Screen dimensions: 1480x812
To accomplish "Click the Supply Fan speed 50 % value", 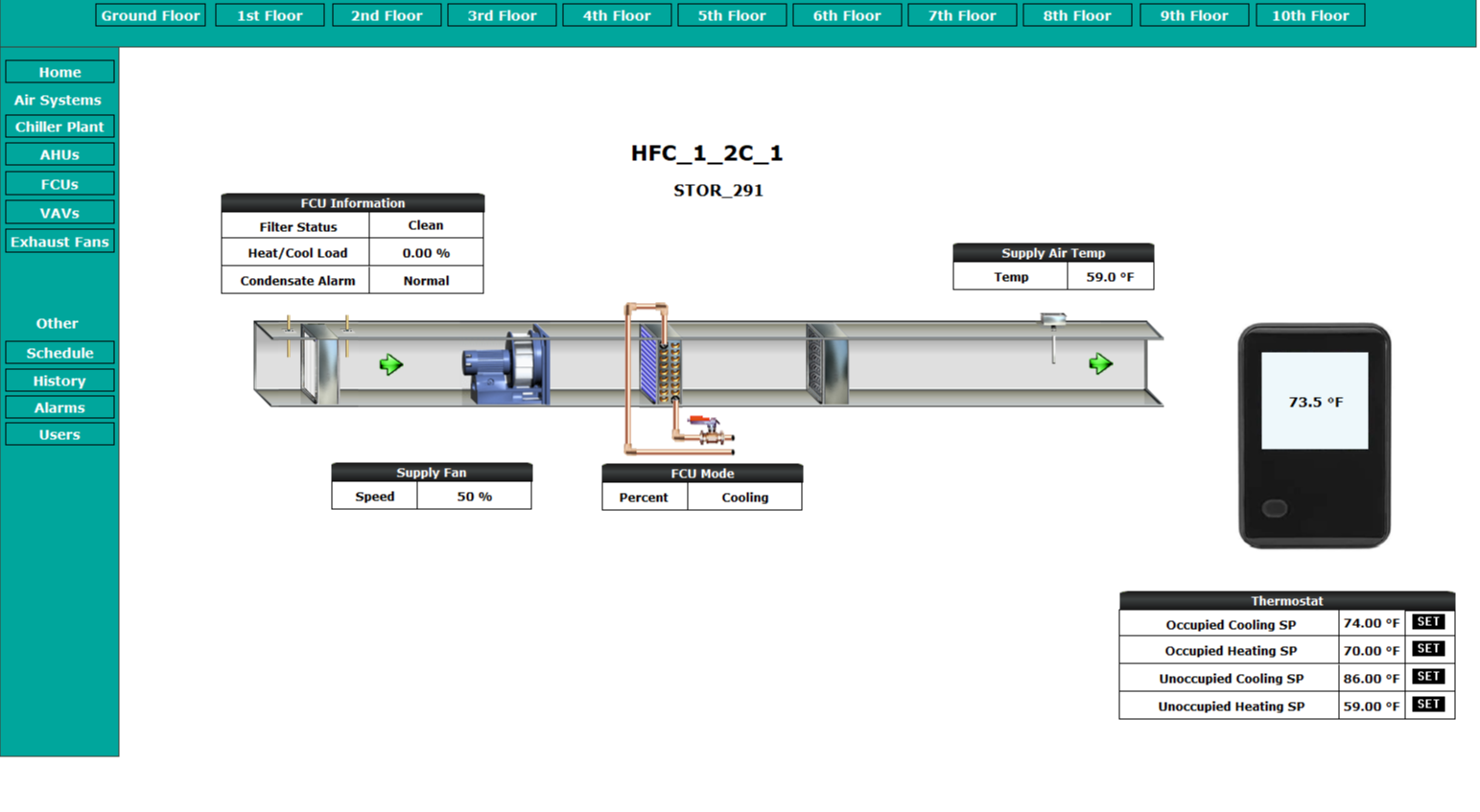I will 474,497.
